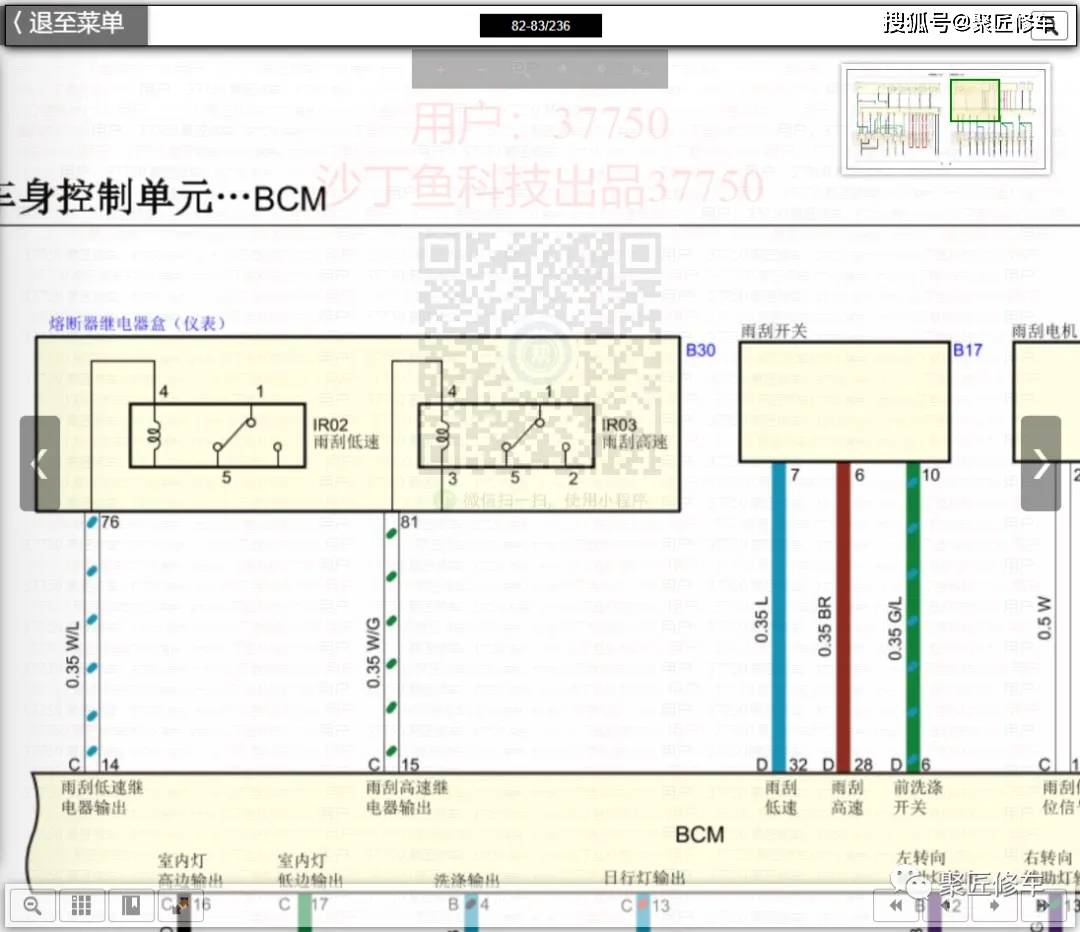Open the search magnifier in top bar
This screenshot has height=932, width=1080.
click(x=1050, y=28)
